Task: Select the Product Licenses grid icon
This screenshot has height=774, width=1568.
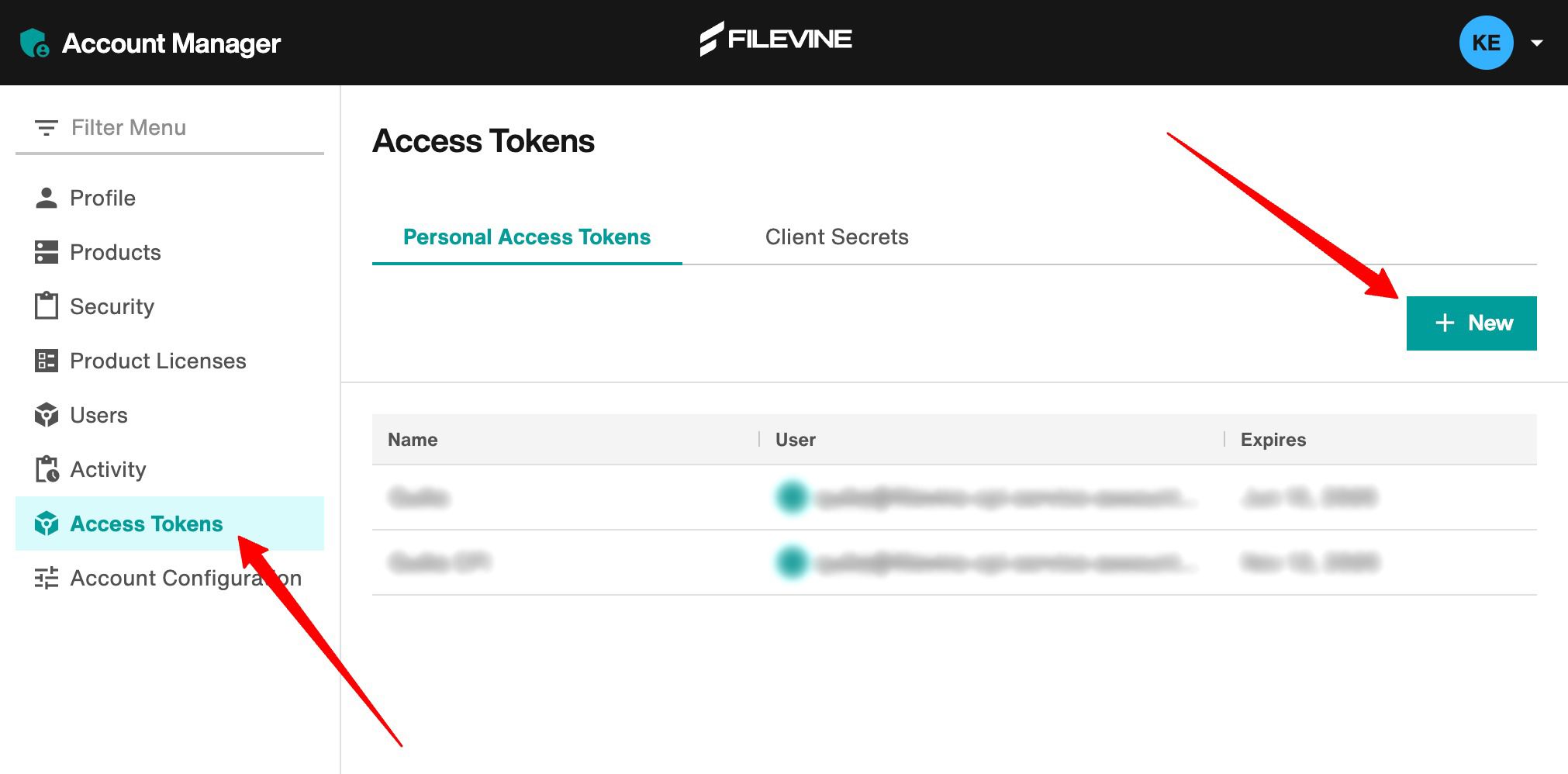Action: [46, 361]
